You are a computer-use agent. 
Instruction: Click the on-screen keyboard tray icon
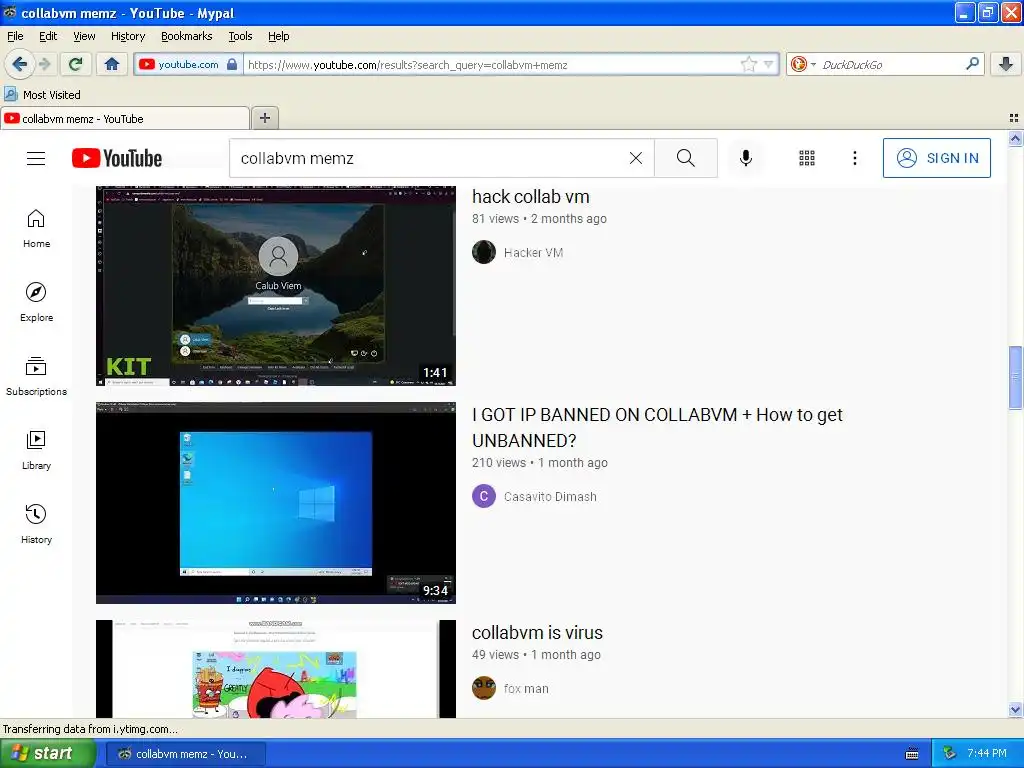point(912,754)
